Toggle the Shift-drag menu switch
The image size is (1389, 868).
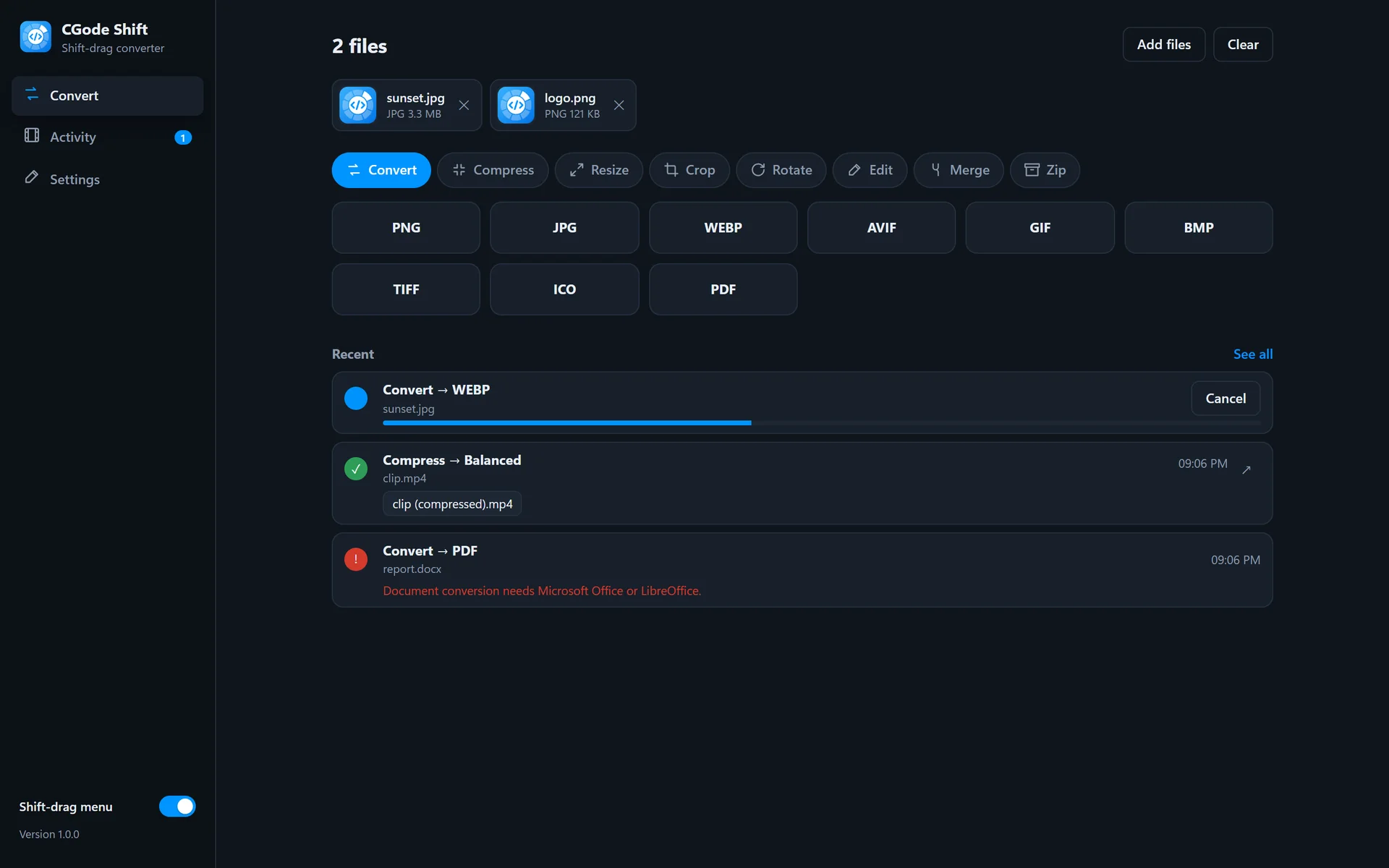[x=177, y=807]
